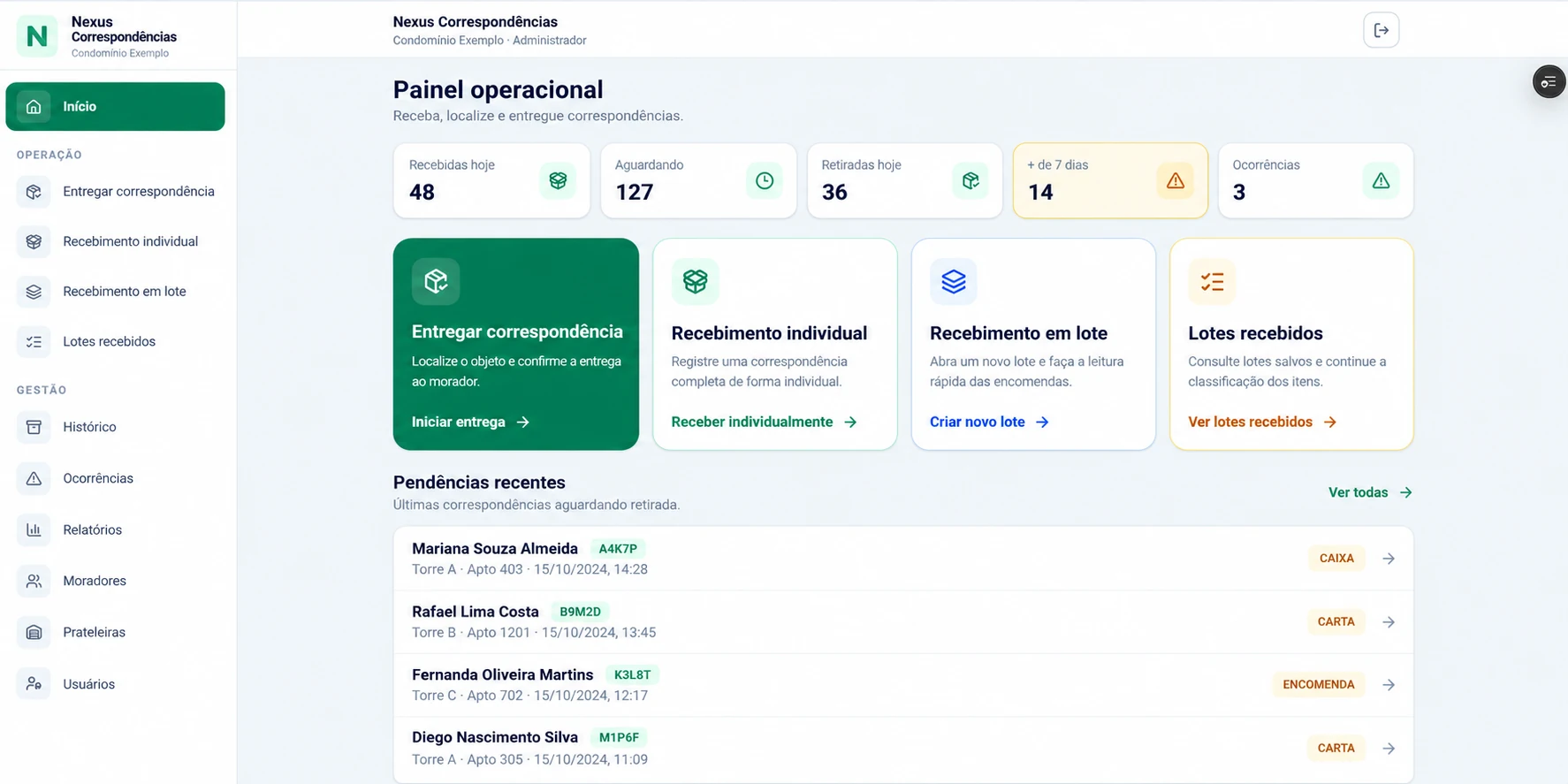Click Criar novo lote link
Image resolution: width=1568 pixels, height=784 pixels.
click(x=989, y=422)
